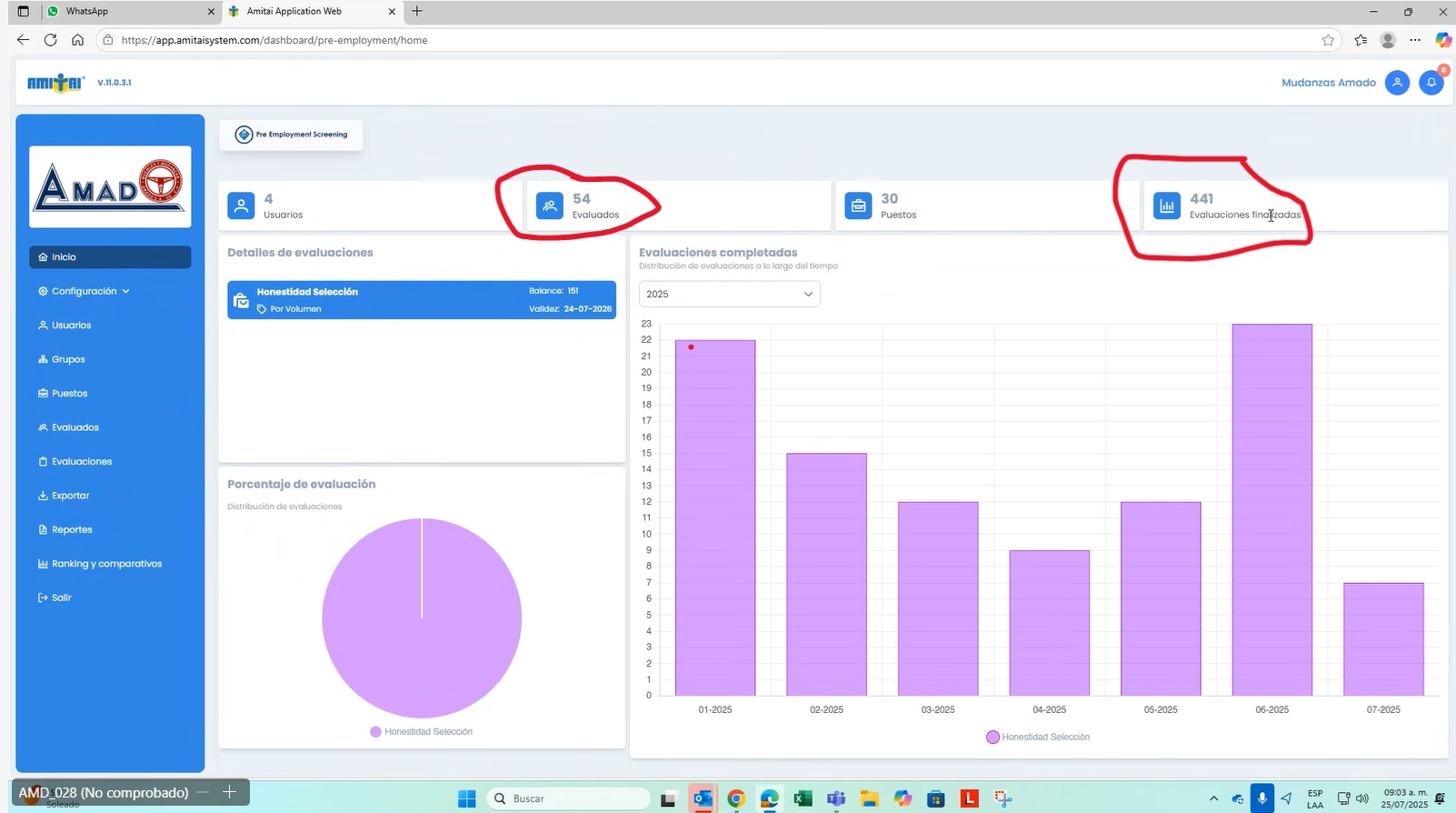This screenshot has height=813, width=1456.
Task: Open Ranking y comparativos in sidebar
Action: point(106,564)
